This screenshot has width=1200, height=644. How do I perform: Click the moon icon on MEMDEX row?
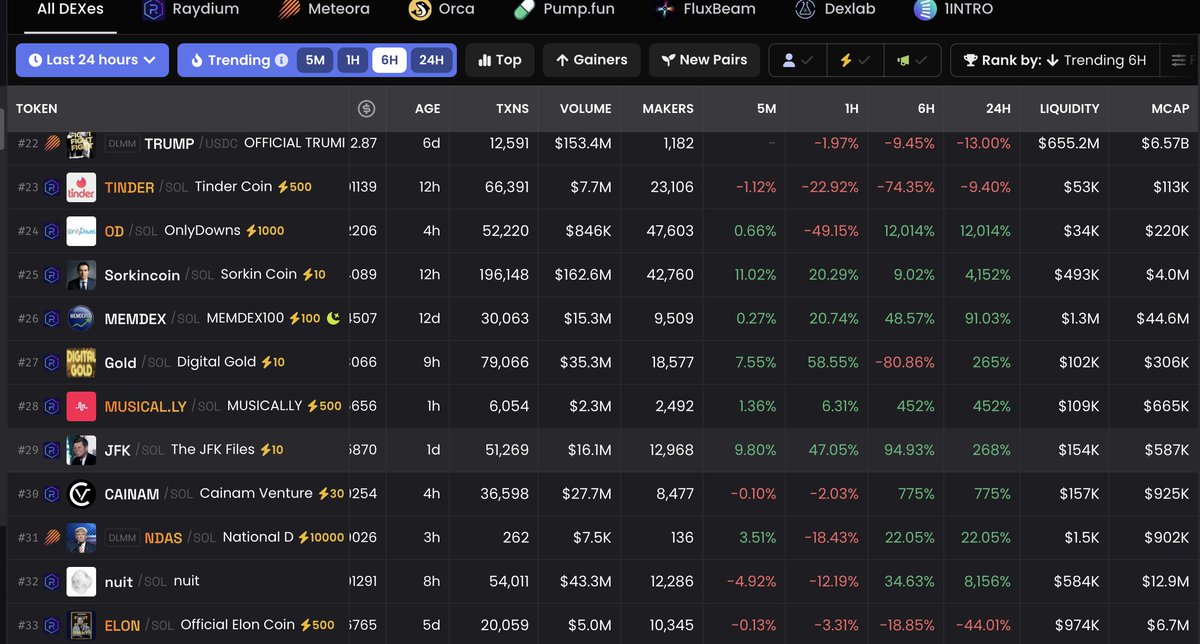point(334,319)
